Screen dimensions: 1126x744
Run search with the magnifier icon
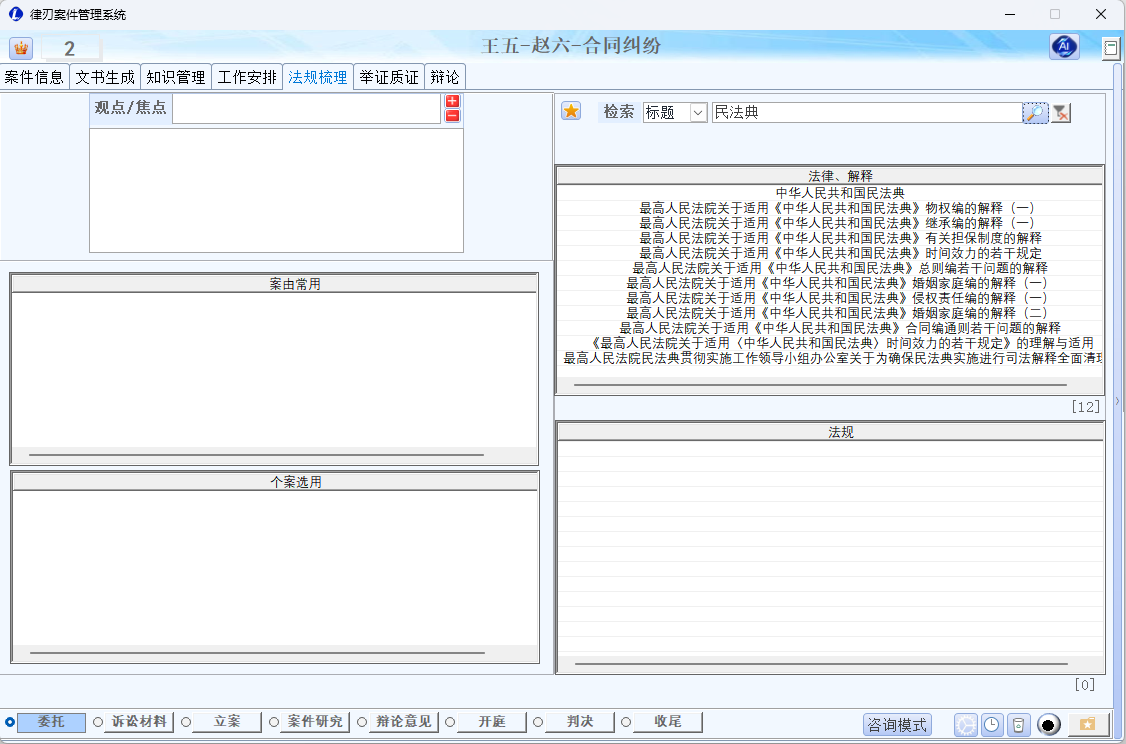(x=1035, y=113)
